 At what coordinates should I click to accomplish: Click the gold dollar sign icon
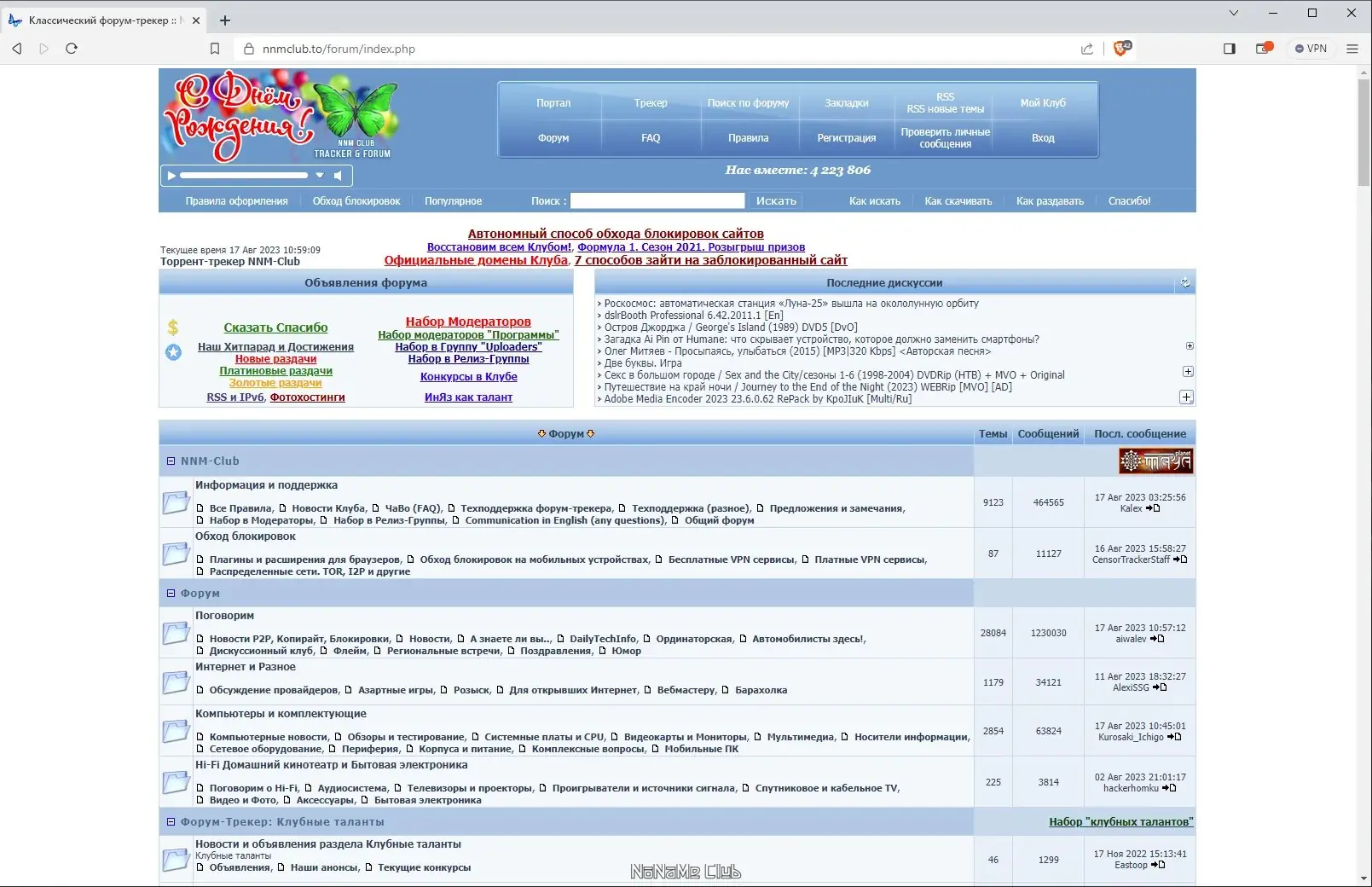(x=173, y=327)
